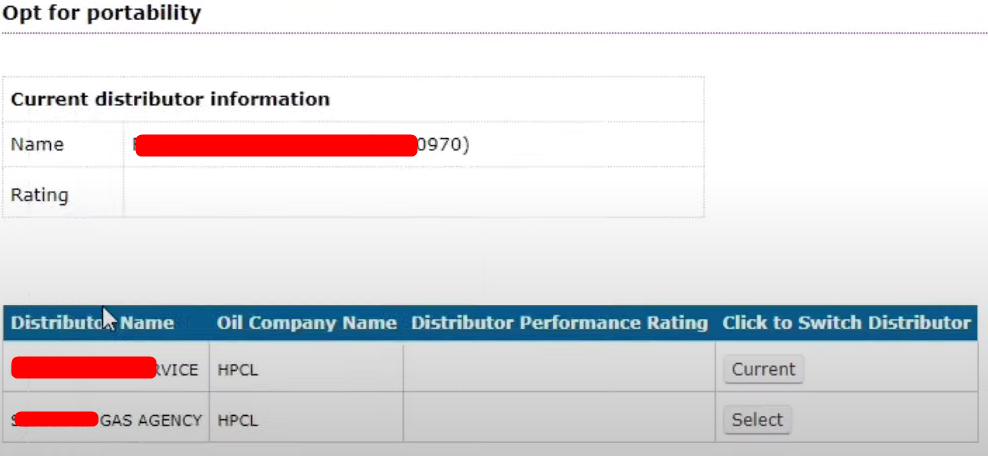The height and width of the screenshot is (456, 988).
Task: Click the GAS AGENCY distributor name text
Action: (151, 420)
